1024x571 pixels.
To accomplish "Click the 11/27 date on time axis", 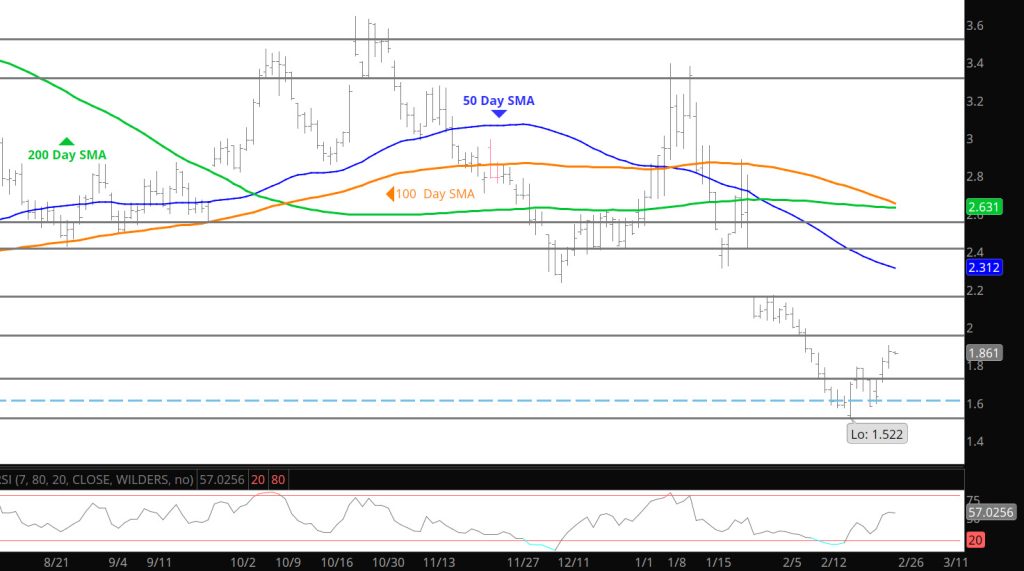I will tap(524, 563).
